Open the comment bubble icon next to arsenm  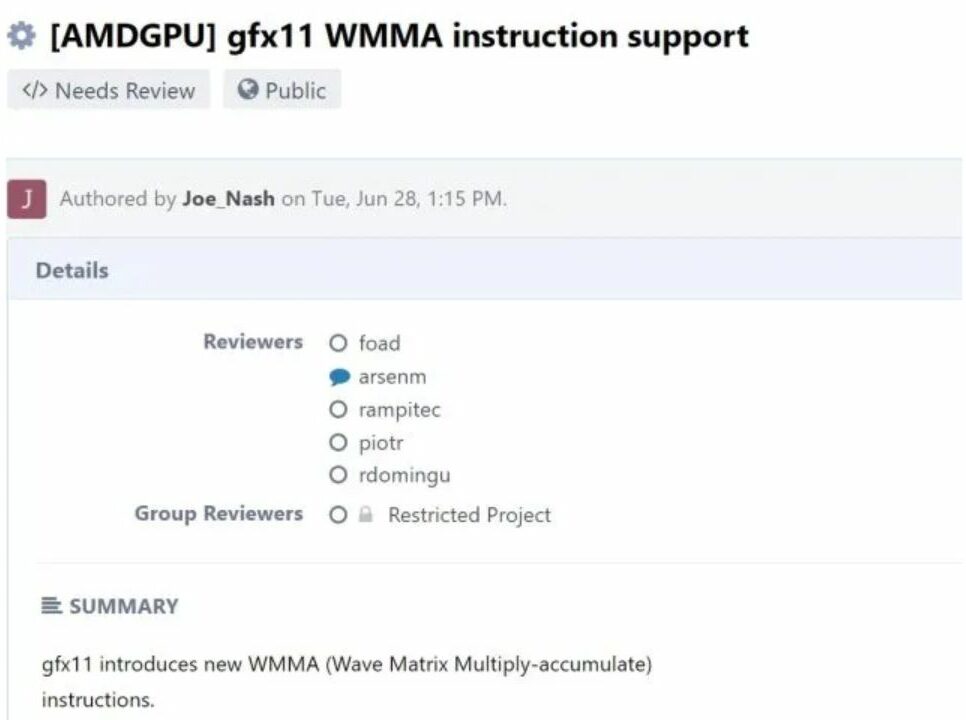(339, 376)
